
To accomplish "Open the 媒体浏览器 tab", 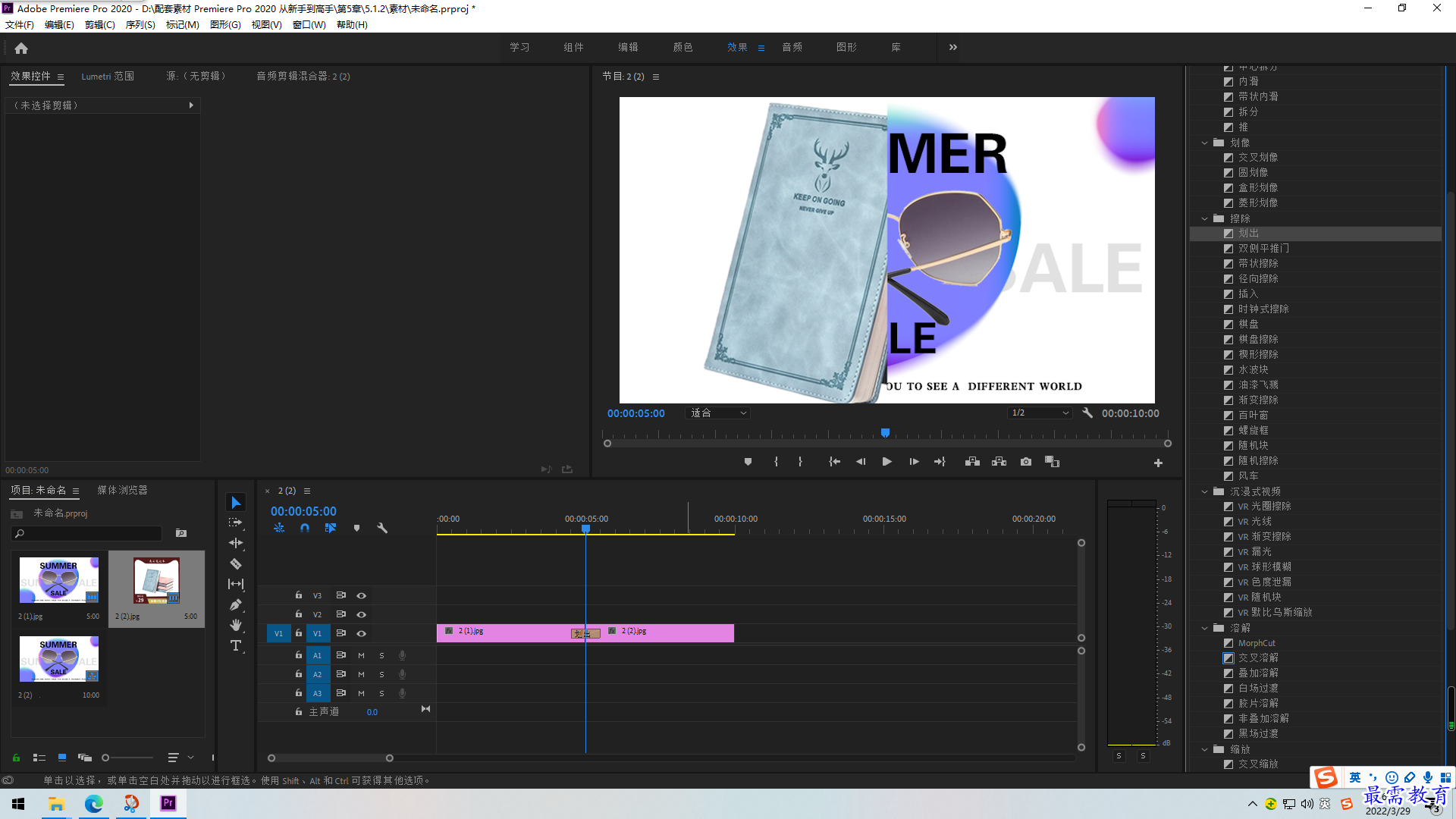I will pyautogui.click(x=122, y=491).
